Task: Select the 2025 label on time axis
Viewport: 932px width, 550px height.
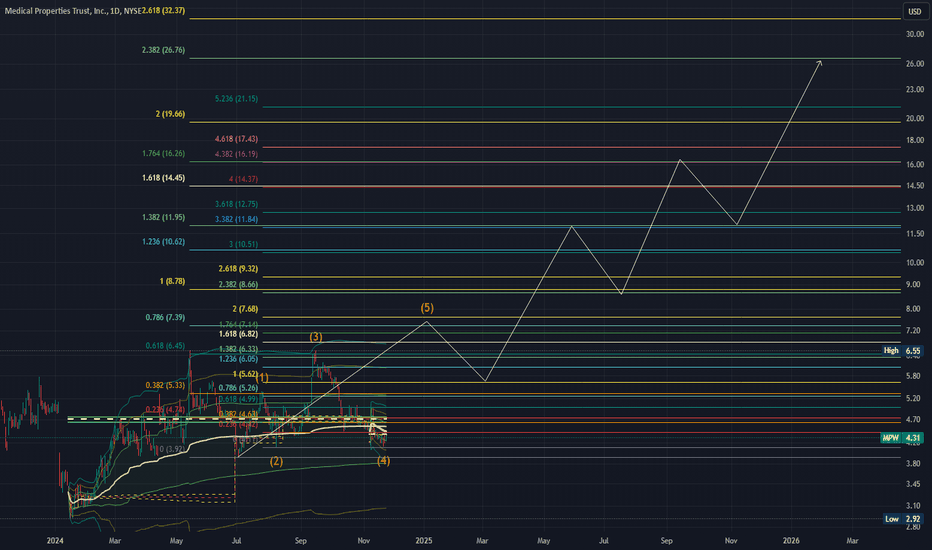Action: click(x=424, y=540)
